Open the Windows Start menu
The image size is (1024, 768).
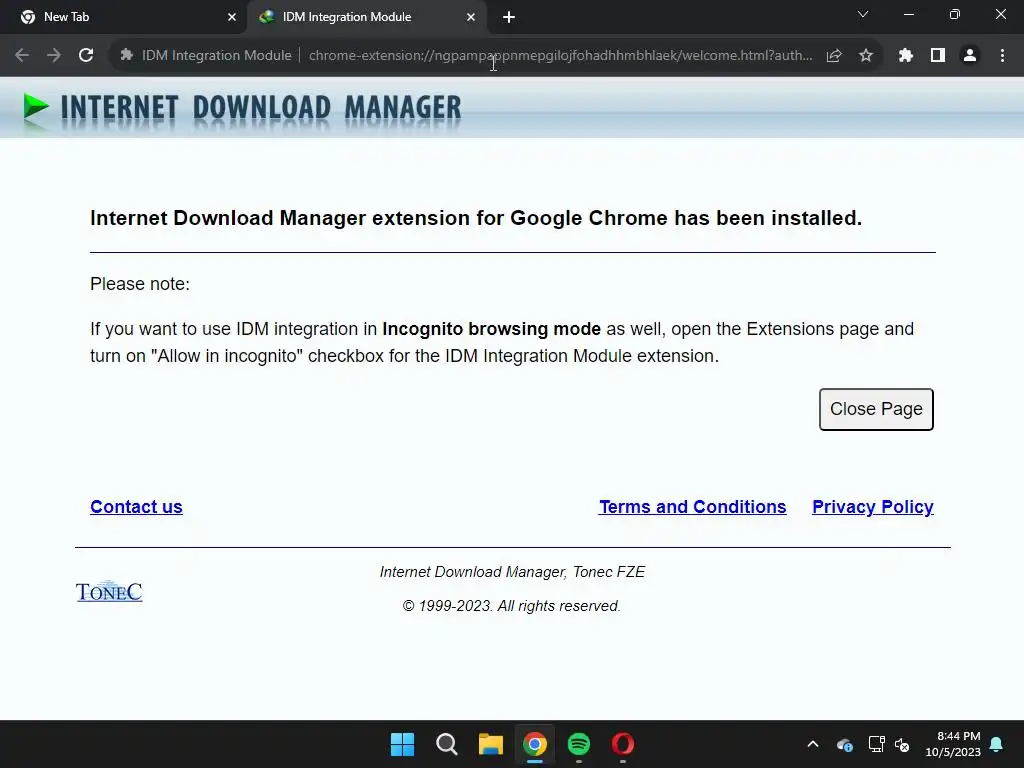pos(402,744)
